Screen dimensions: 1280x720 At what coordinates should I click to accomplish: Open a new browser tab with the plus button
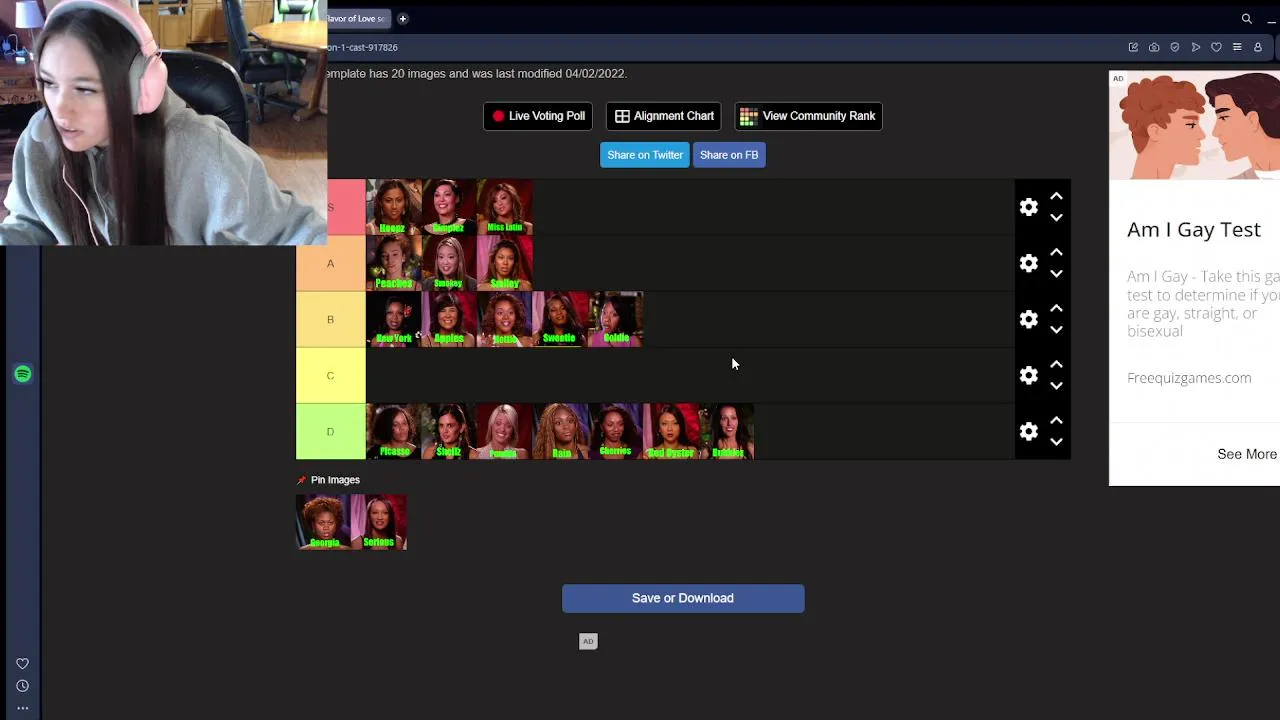click(403, 19)
